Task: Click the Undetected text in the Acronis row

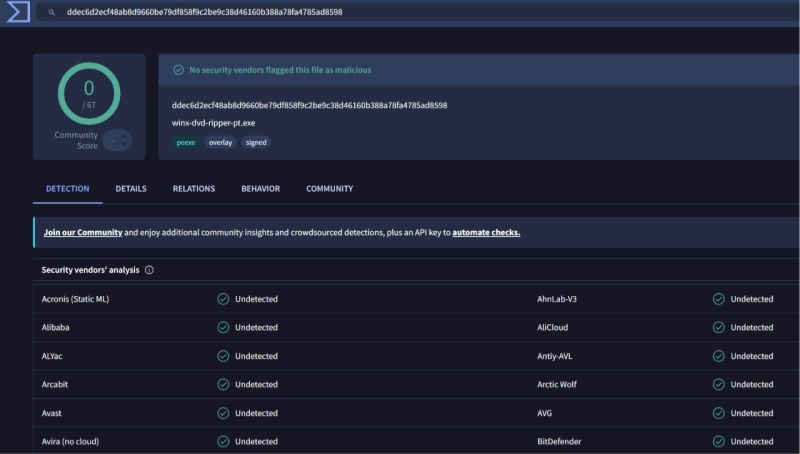Action: tap(256, 299)
